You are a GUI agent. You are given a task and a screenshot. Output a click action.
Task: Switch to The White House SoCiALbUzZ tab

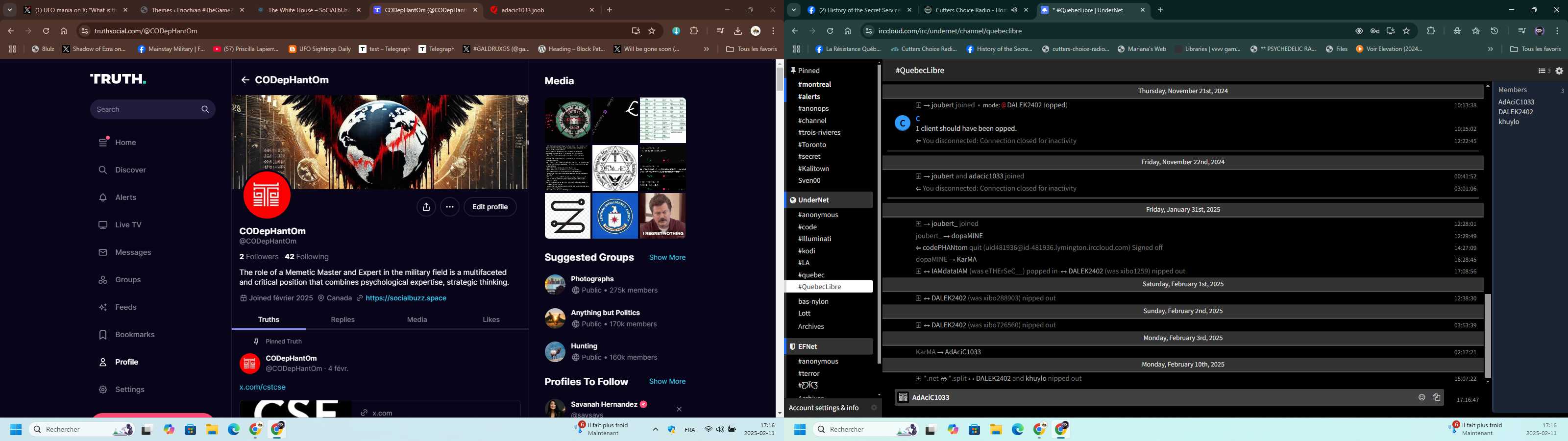(309, 10)
